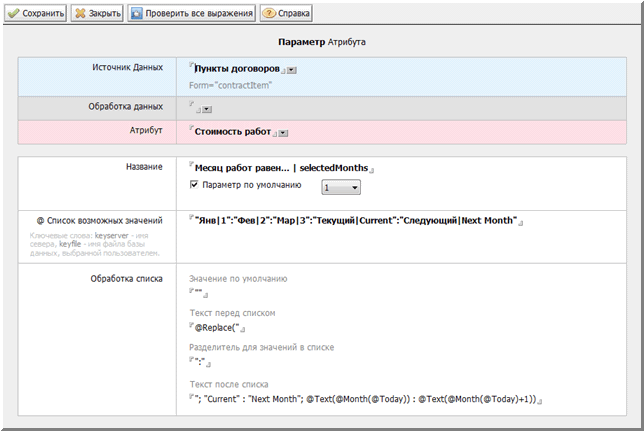Open Справка help button
Screen dimensions: 644x431
tap(286, 13)
